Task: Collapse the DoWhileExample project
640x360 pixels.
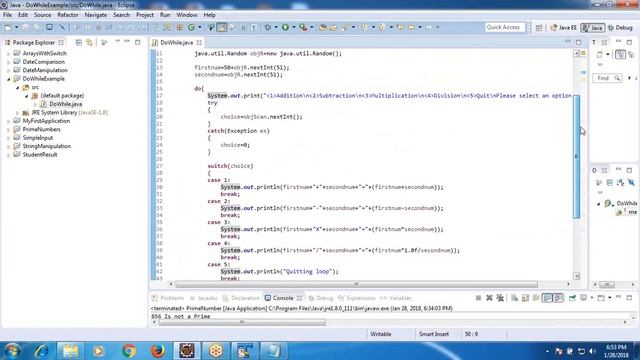Action: [8, 79]
